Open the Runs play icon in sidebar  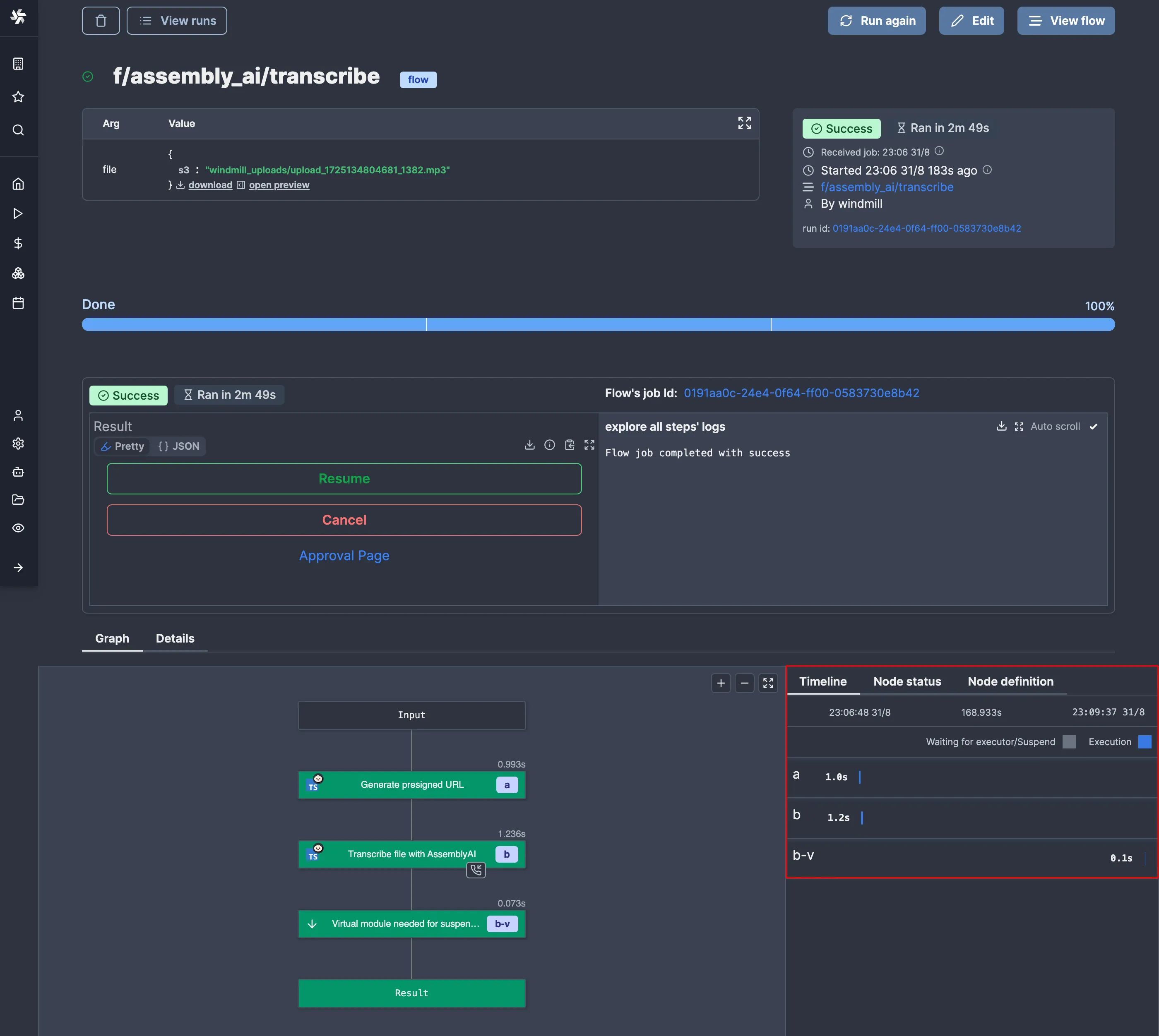coord(18,213)
